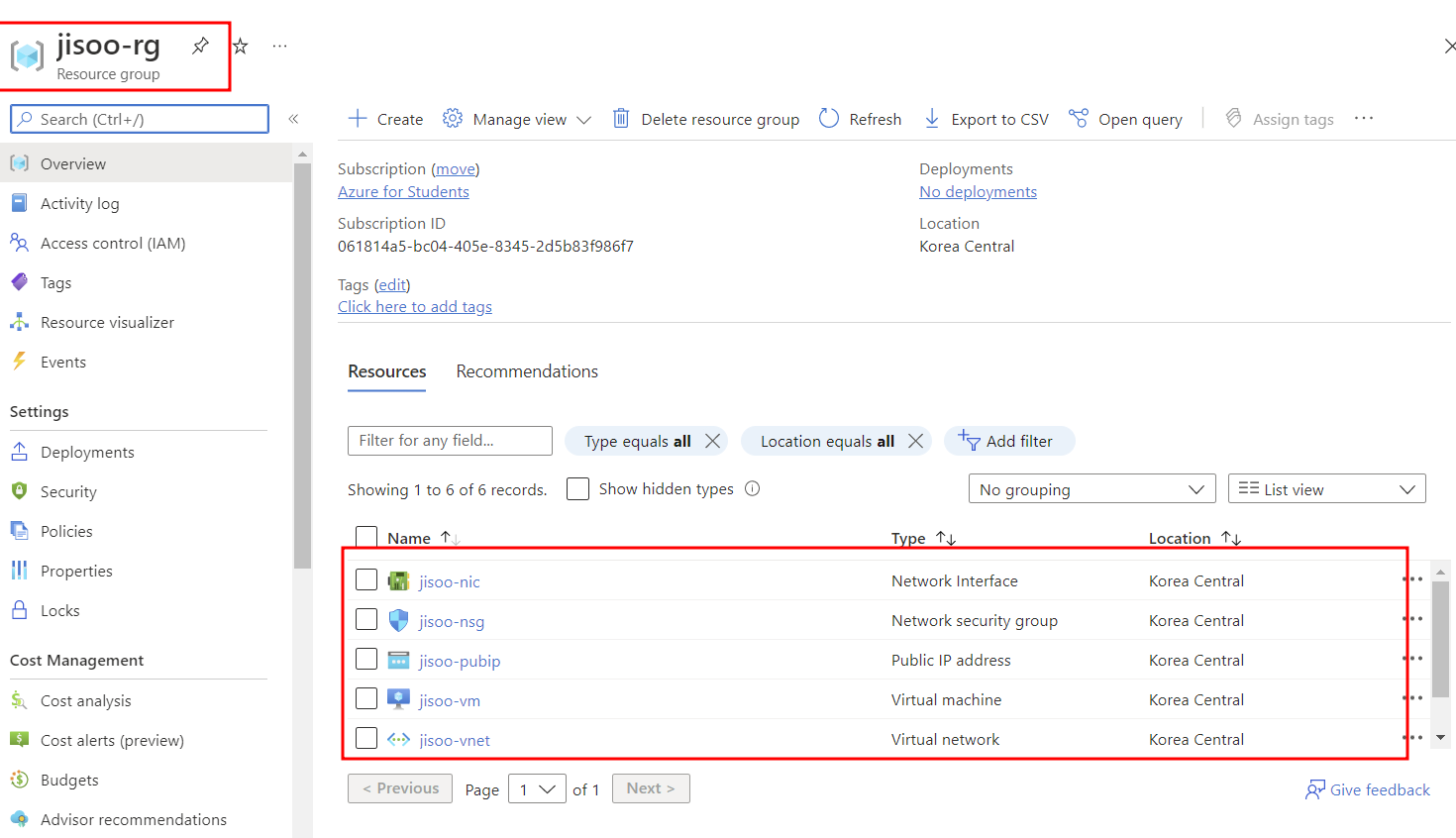Click the Click here to add tags link
Image resolution: width=1456 pixels, height=838 pixels.
point(415,307)
